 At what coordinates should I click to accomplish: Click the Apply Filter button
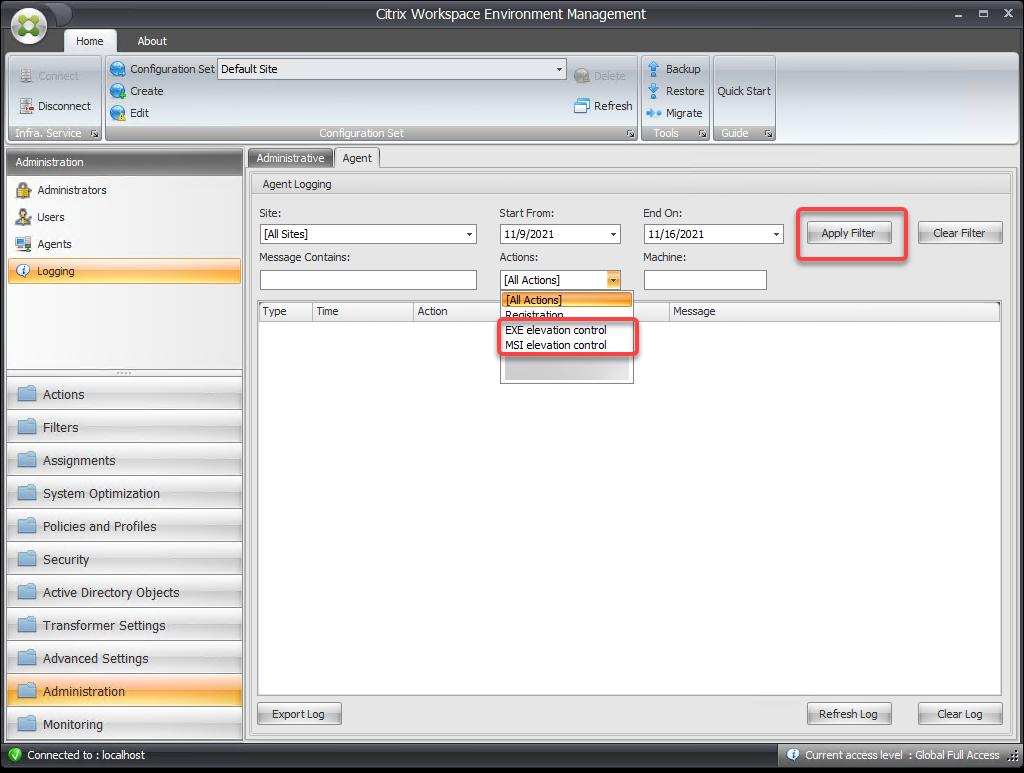coord(848,233)
